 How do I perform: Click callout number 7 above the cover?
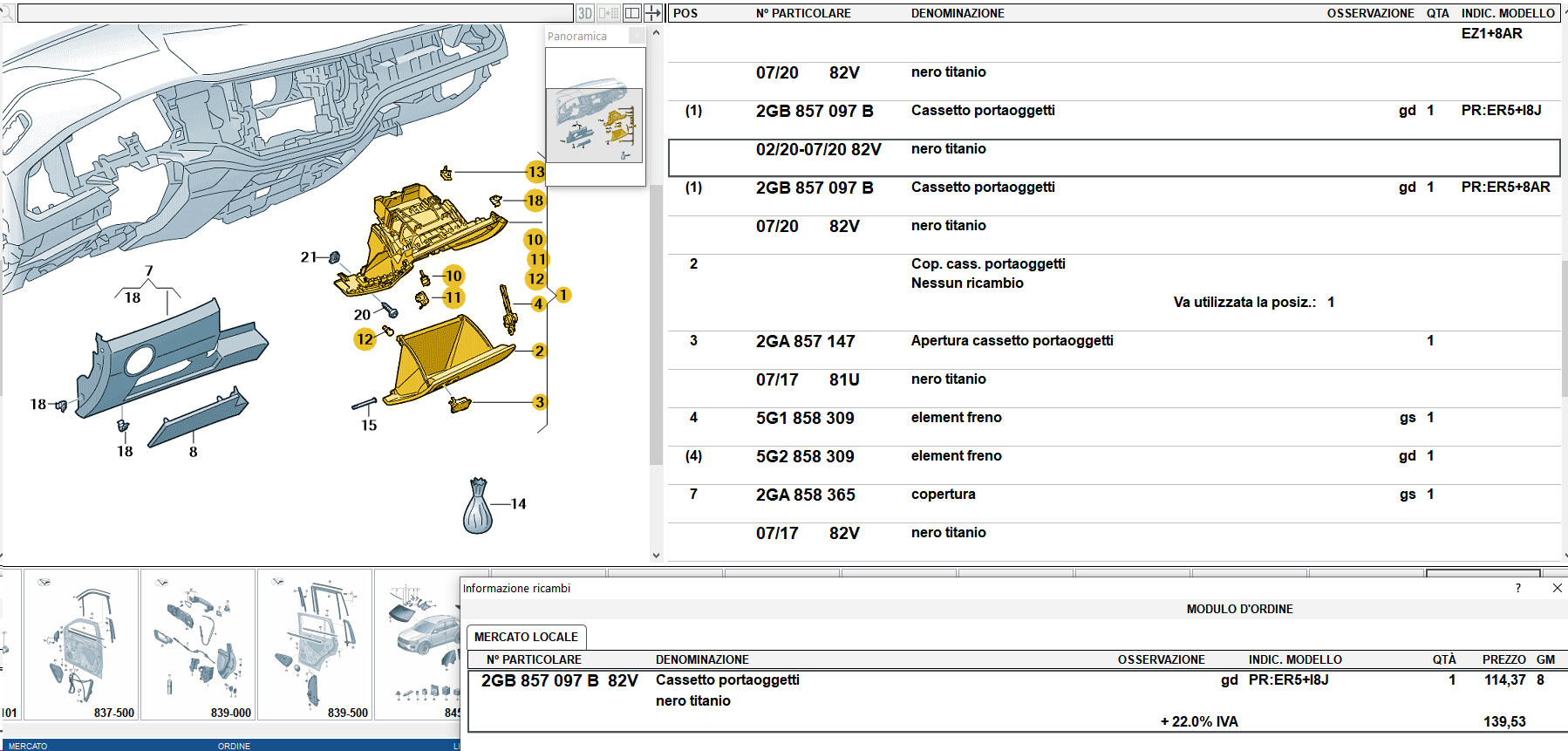(x=149, y=270)
